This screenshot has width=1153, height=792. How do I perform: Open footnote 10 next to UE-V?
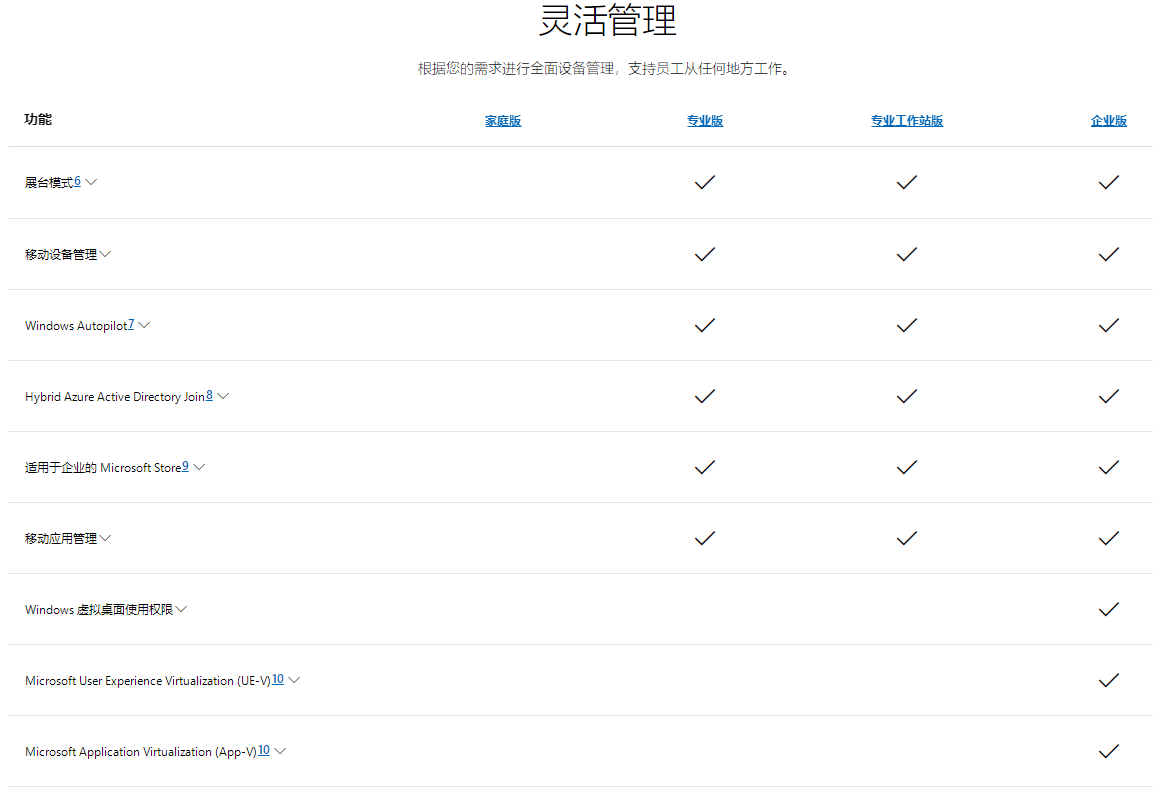278,679
